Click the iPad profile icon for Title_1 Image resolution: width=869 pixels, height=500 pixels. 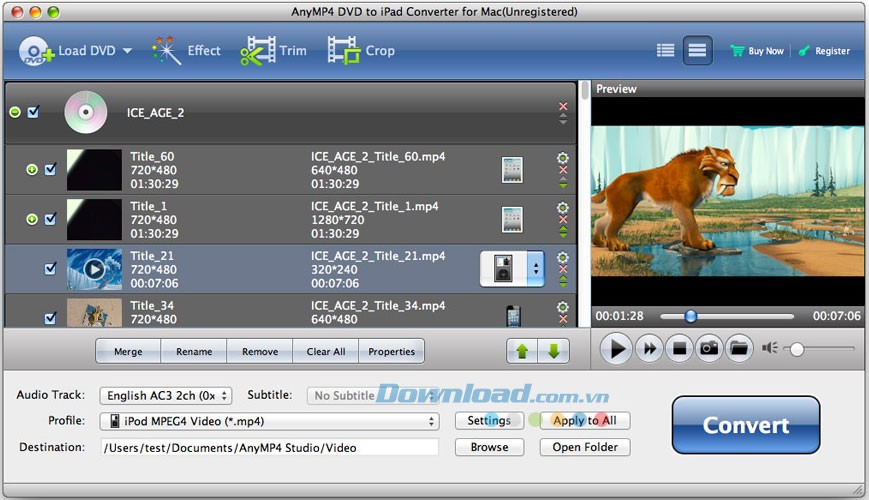(x=512, y=220)
